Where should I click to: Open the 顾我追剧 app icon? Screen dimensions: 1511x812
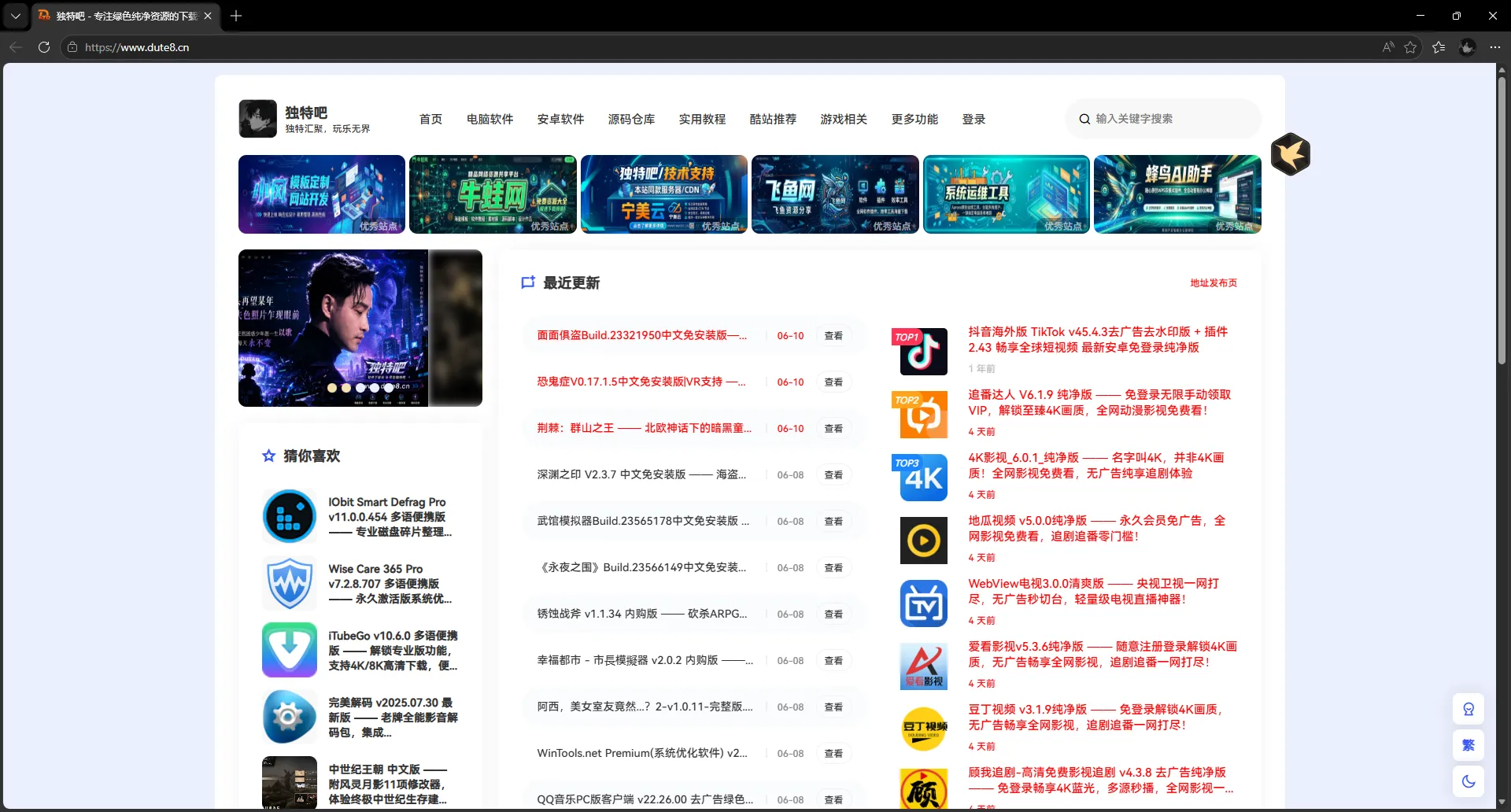click(x=923, y=789)
